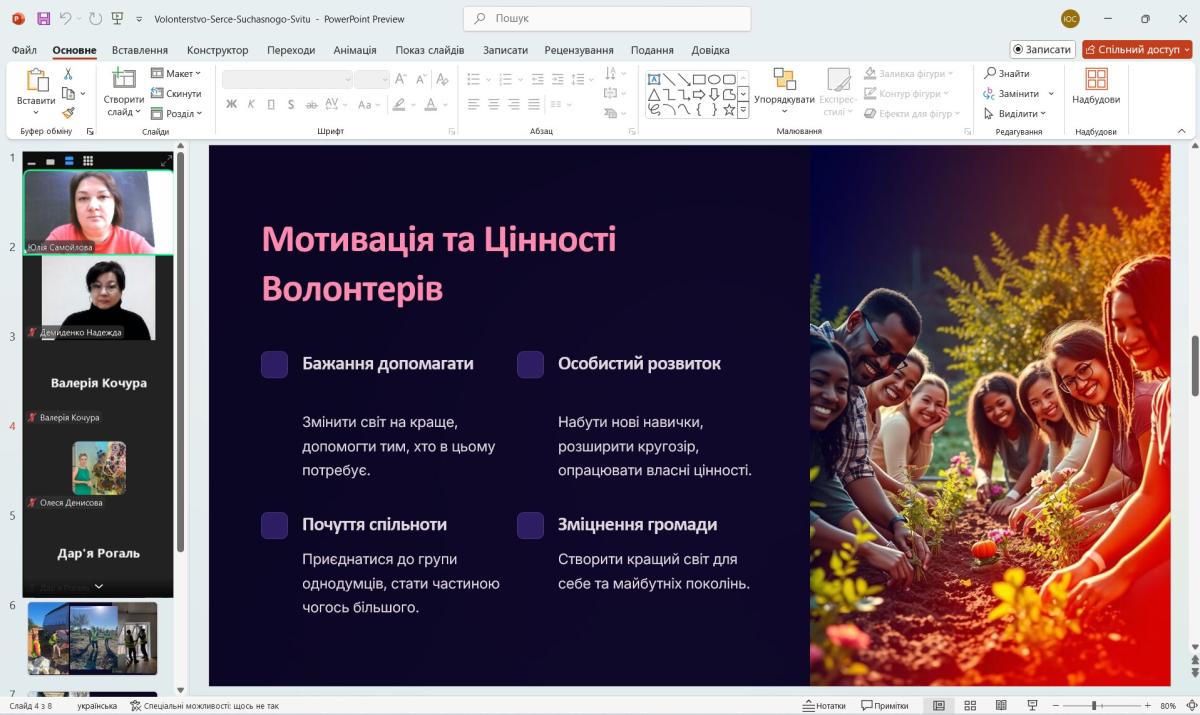Click the Save icon in title bar

point(43,18)
